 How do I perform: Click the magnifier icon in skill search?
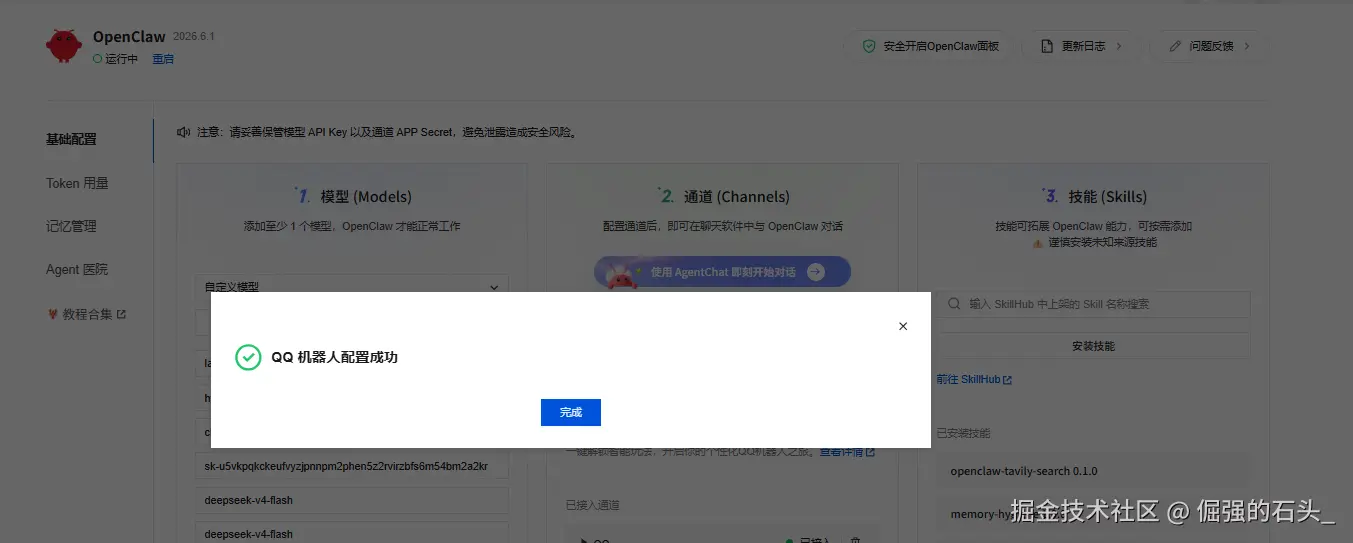tap(954, 304)
